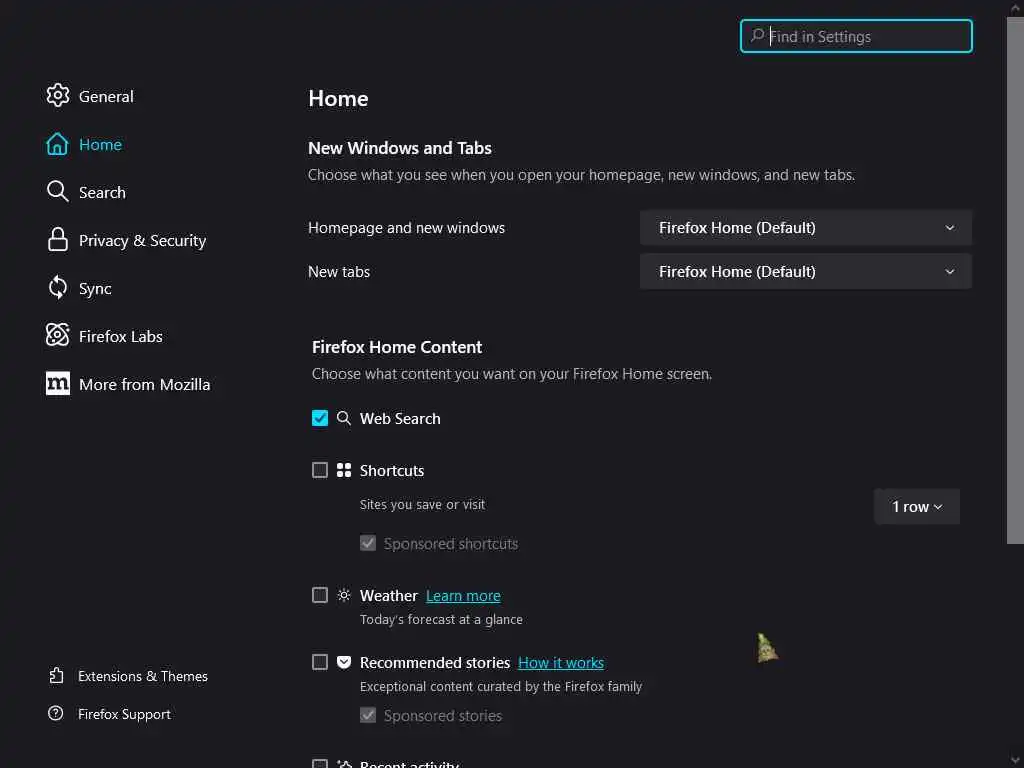This screenshot has height=768, width=1024.
Task: Open the Firefox Labs section
Action: click(x=120, y=336)
